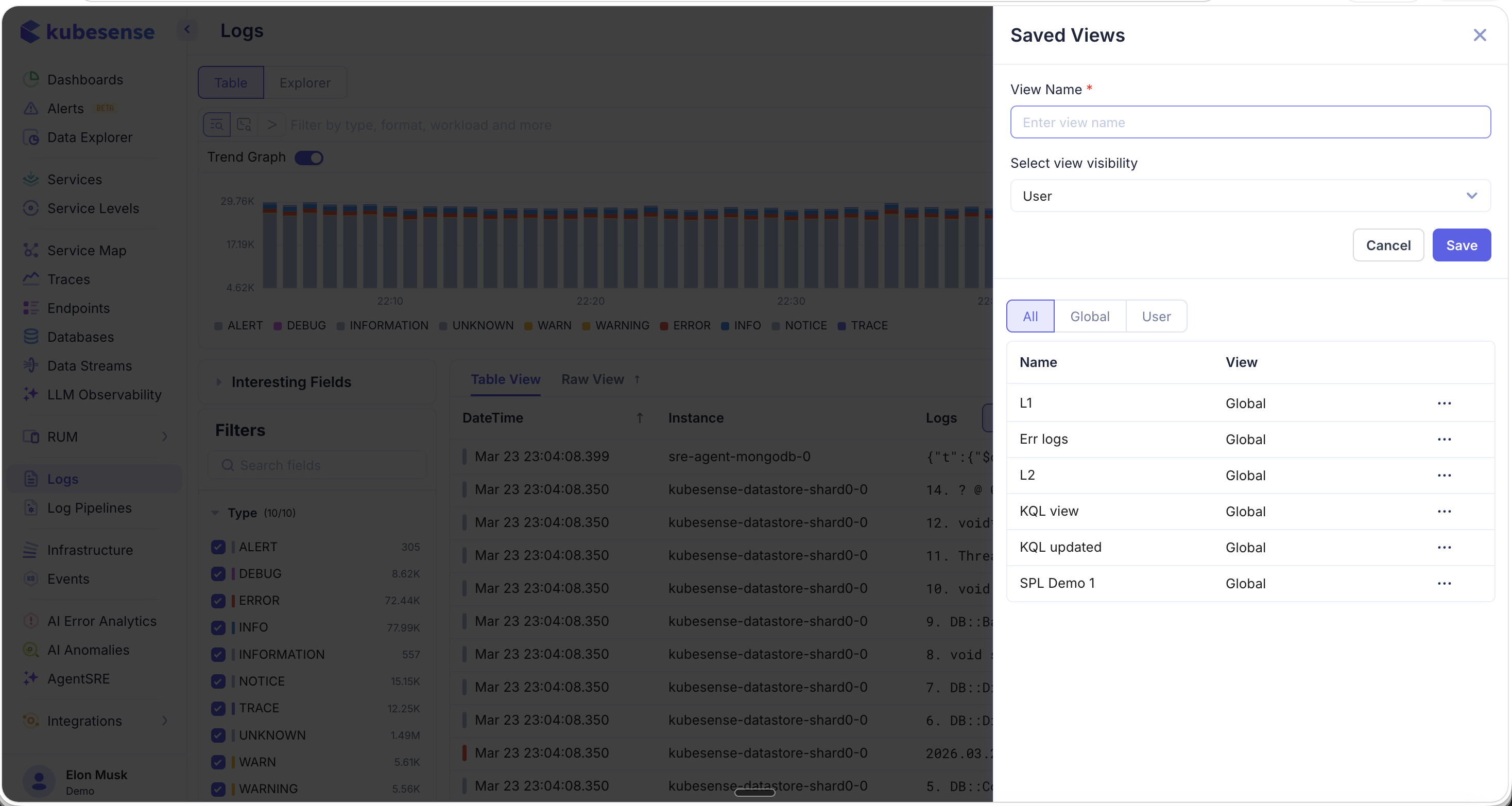This screenshot has height=806, width=1512.
Task: Collapse the Type filters section
Action: click(x=214, y=513)
